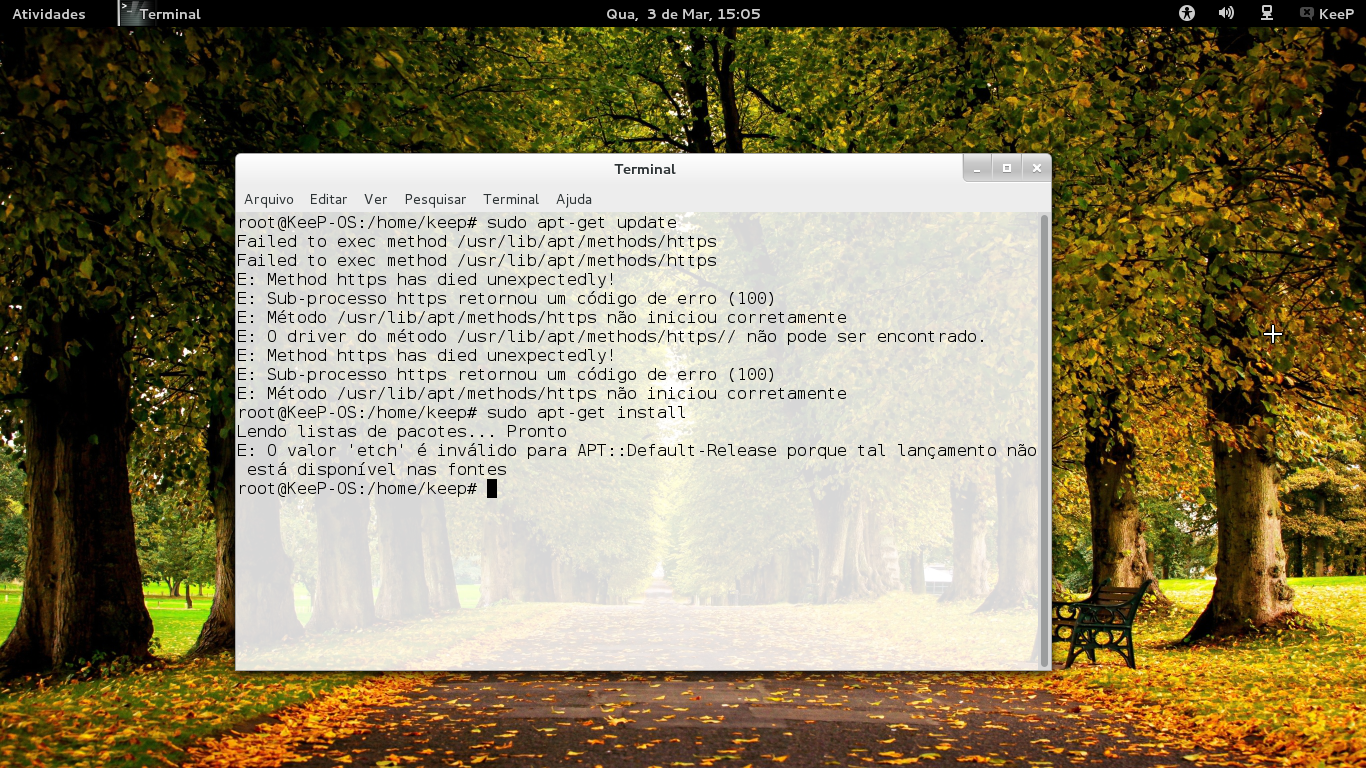Screen dimensions: 1366x768
Task: Minimize the Terminal window
Action: pos(977,168)
